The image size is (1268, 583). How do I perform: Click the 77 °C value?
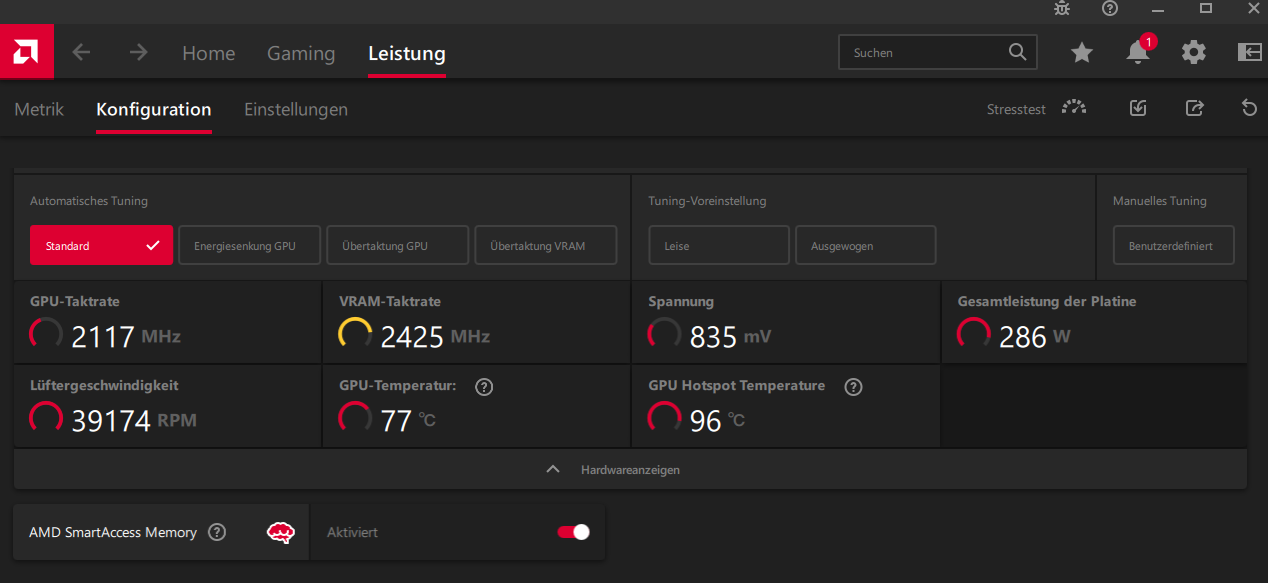pyautogui.click(x=408, y=420)
